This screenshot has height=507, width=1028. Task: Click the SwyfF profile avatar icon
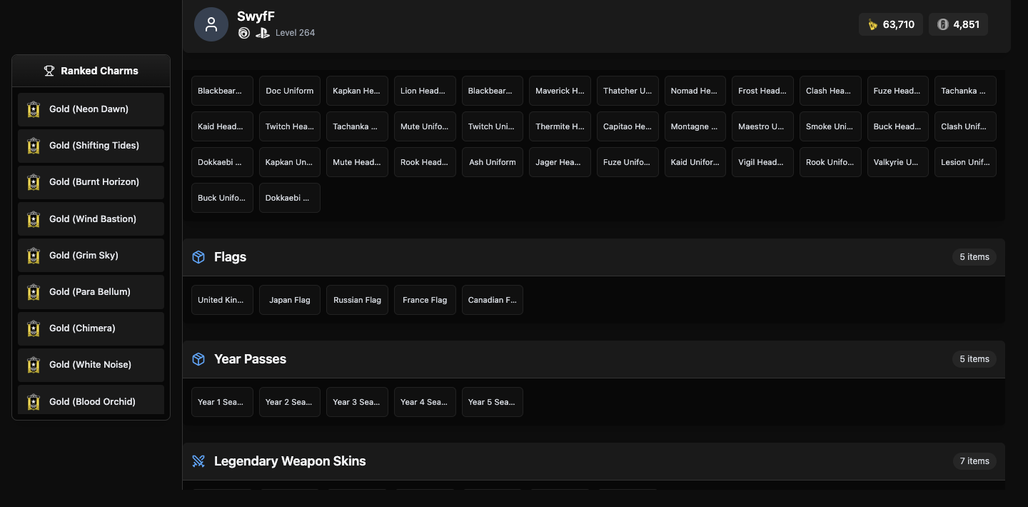point(211,25)
